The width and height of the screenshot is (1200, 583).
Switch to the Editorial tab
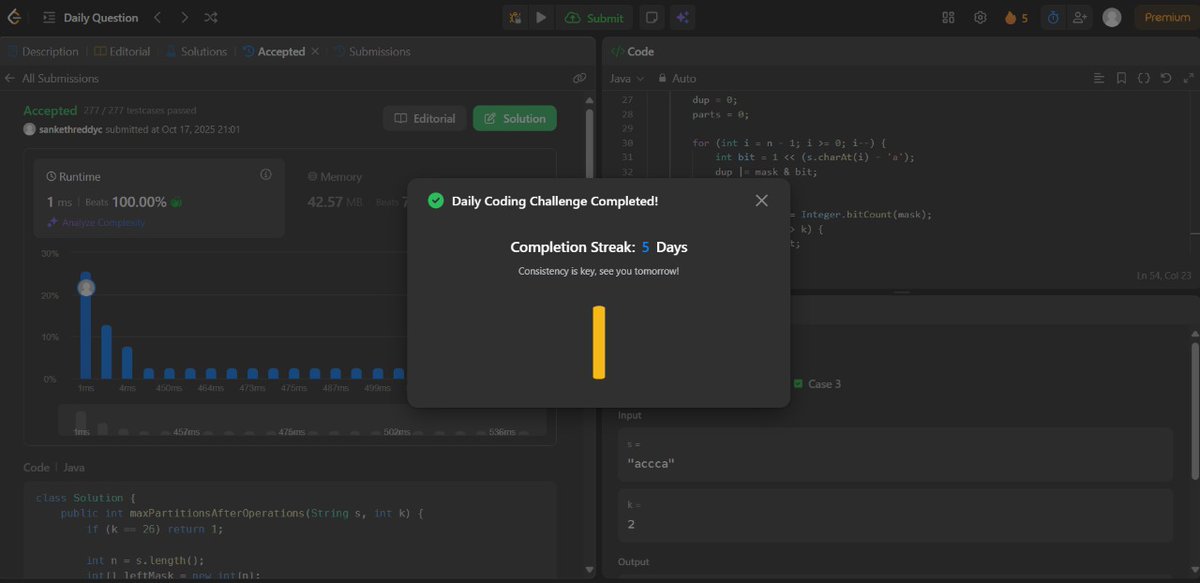[x=123, y=51]
